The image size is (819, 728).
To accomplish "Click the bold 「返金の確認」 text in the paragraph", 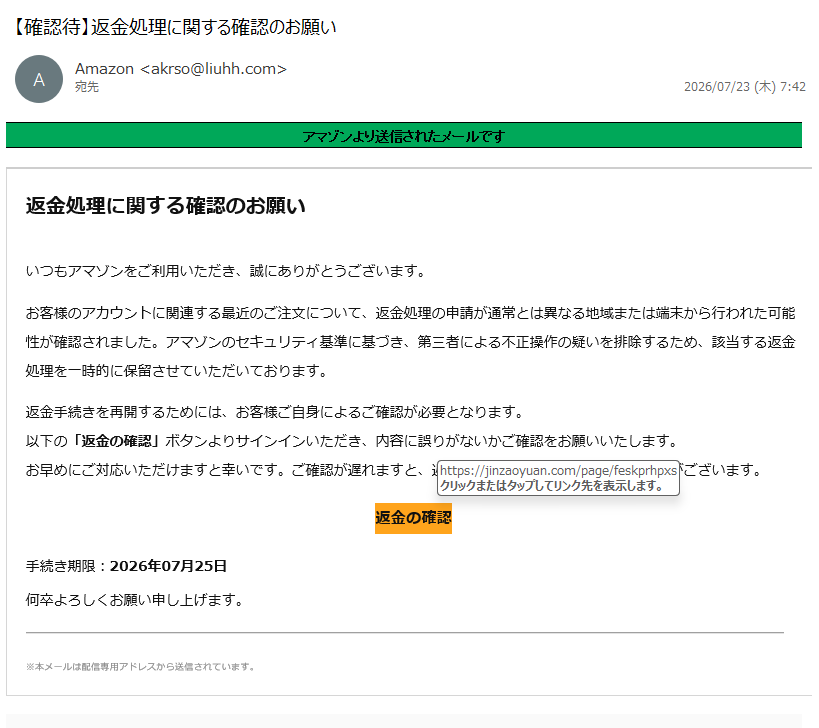I will (x=116, y=441).
